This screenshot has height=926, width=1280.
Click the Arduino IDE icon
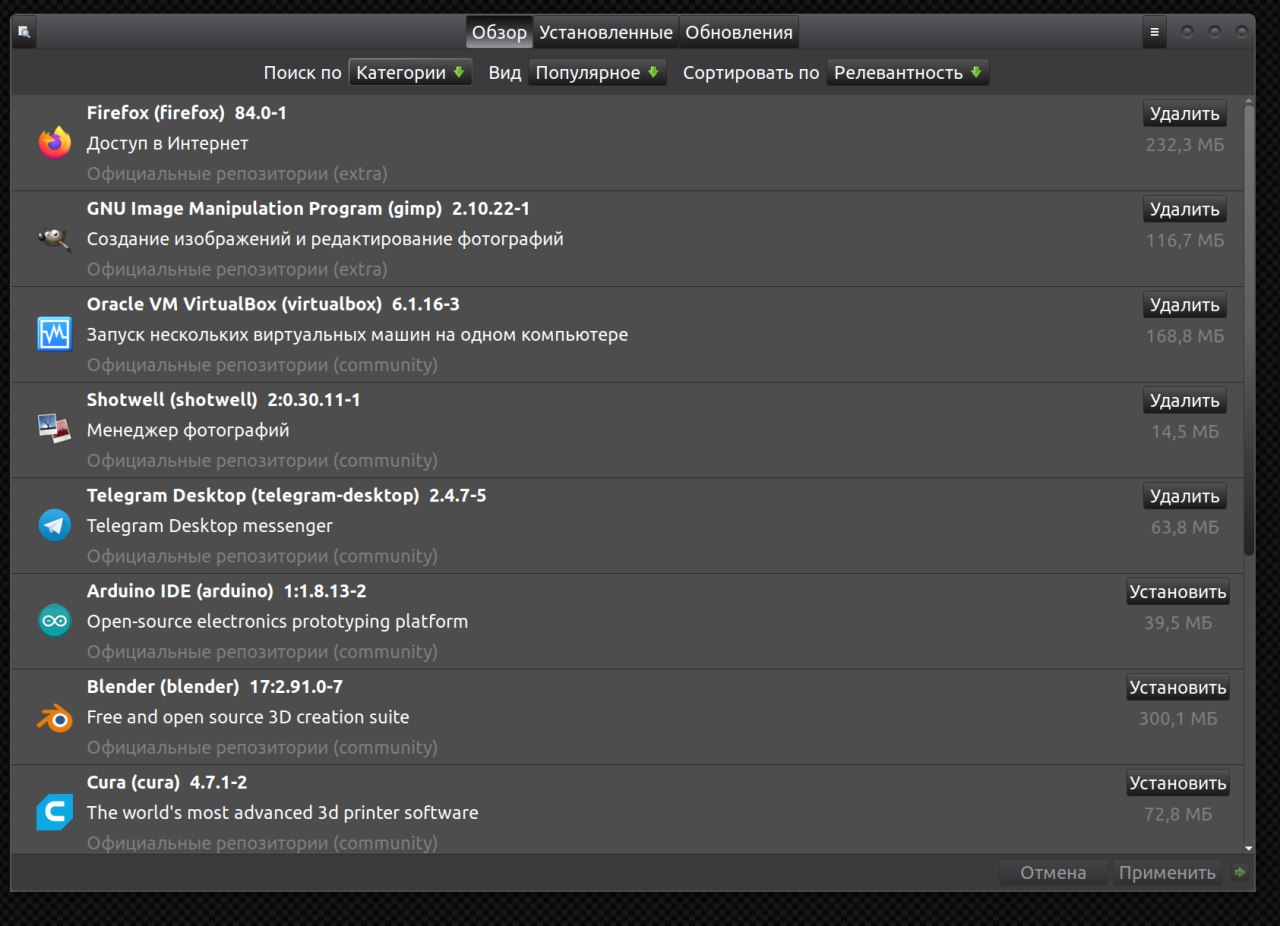point(54,621)
